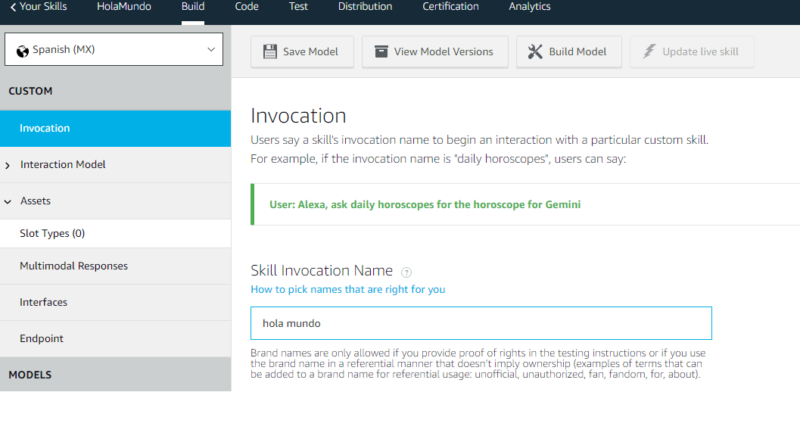Viewport: 800px width, 442px height.
Task: Go to the Distribution tab
Action: point(365,7)
